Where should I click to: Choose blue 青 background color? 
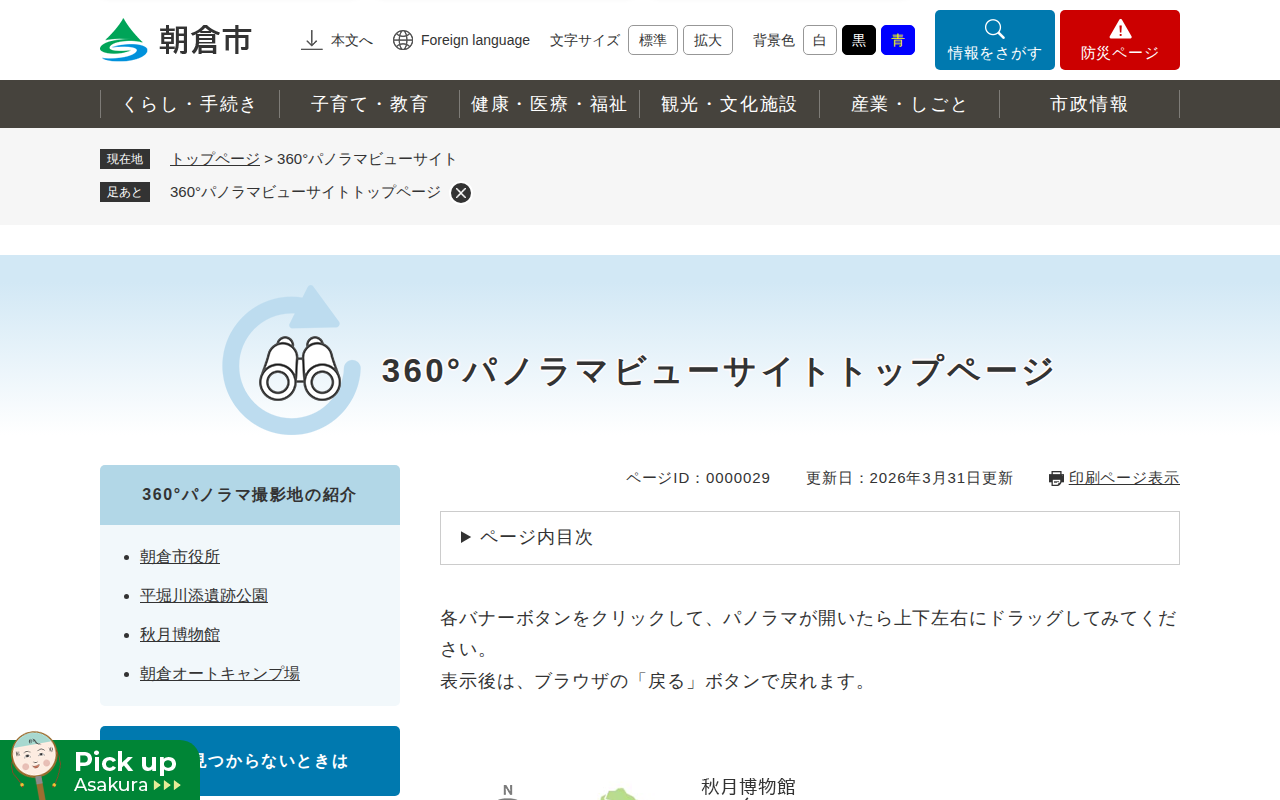coord(898,40)
